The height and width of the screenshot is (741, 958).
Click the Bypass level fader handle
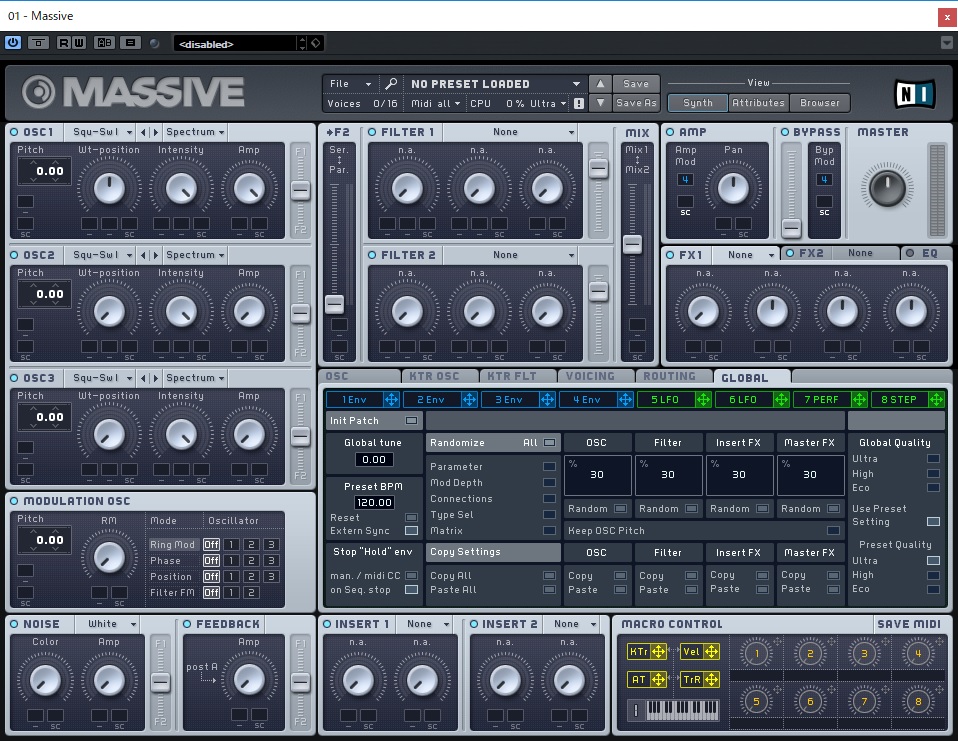coord(791,228)
